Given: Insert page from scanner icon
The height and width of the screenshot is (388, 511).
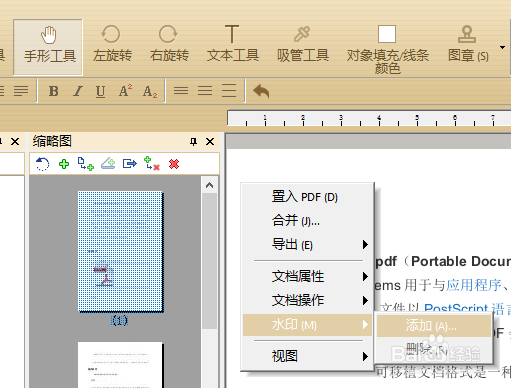Looking at the screenshot, I should pos(108,164).
